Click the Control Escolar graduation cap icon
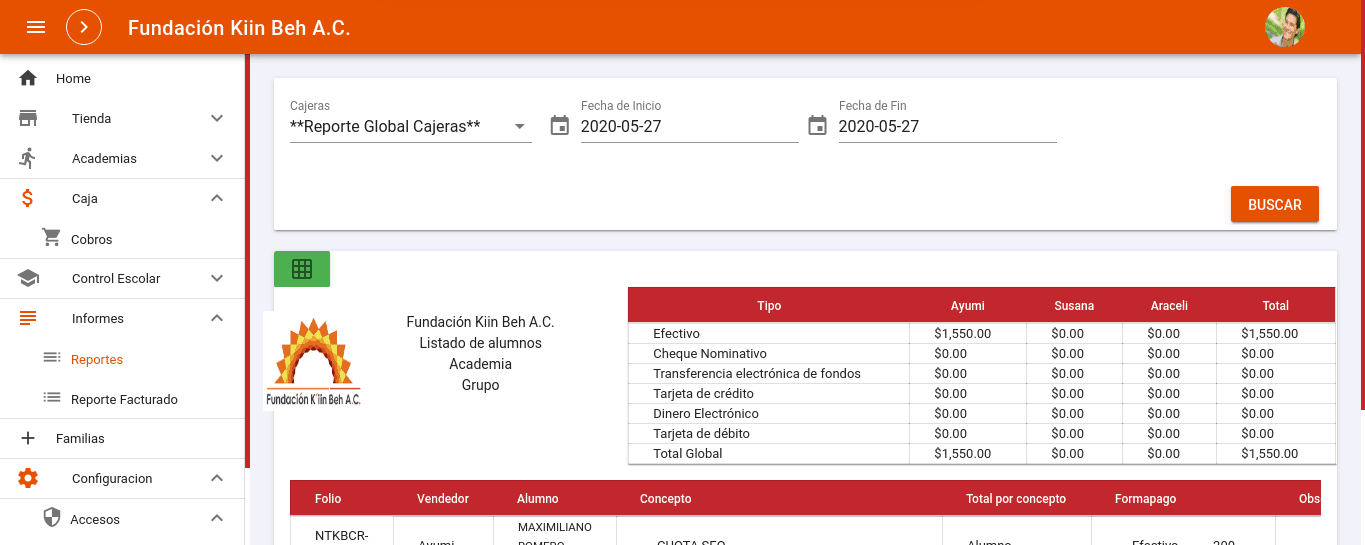The width and height of the screenshot is (1365, 545). click(x=28, y=278)
